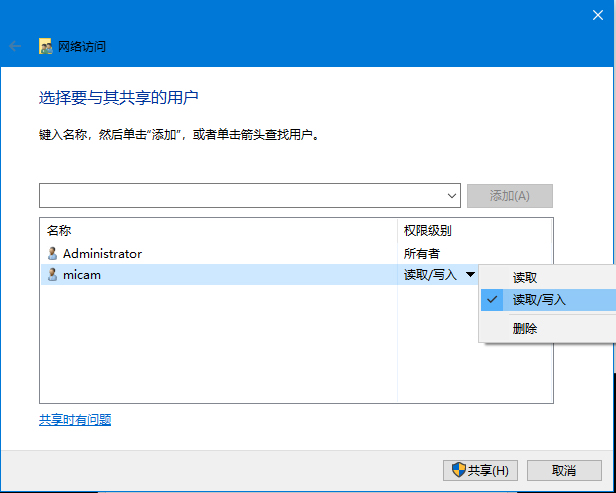Select the Administrator row

click(x=297, y=254)
